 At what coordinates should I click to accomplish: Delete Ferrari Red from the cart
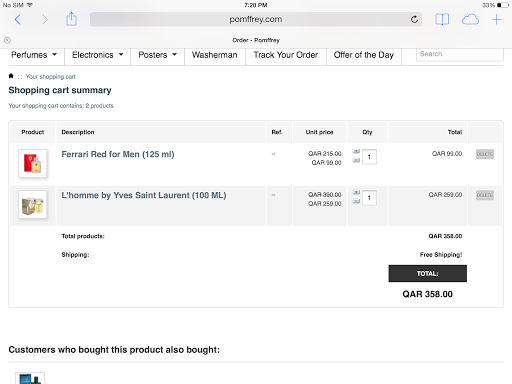tap(485, 154)
